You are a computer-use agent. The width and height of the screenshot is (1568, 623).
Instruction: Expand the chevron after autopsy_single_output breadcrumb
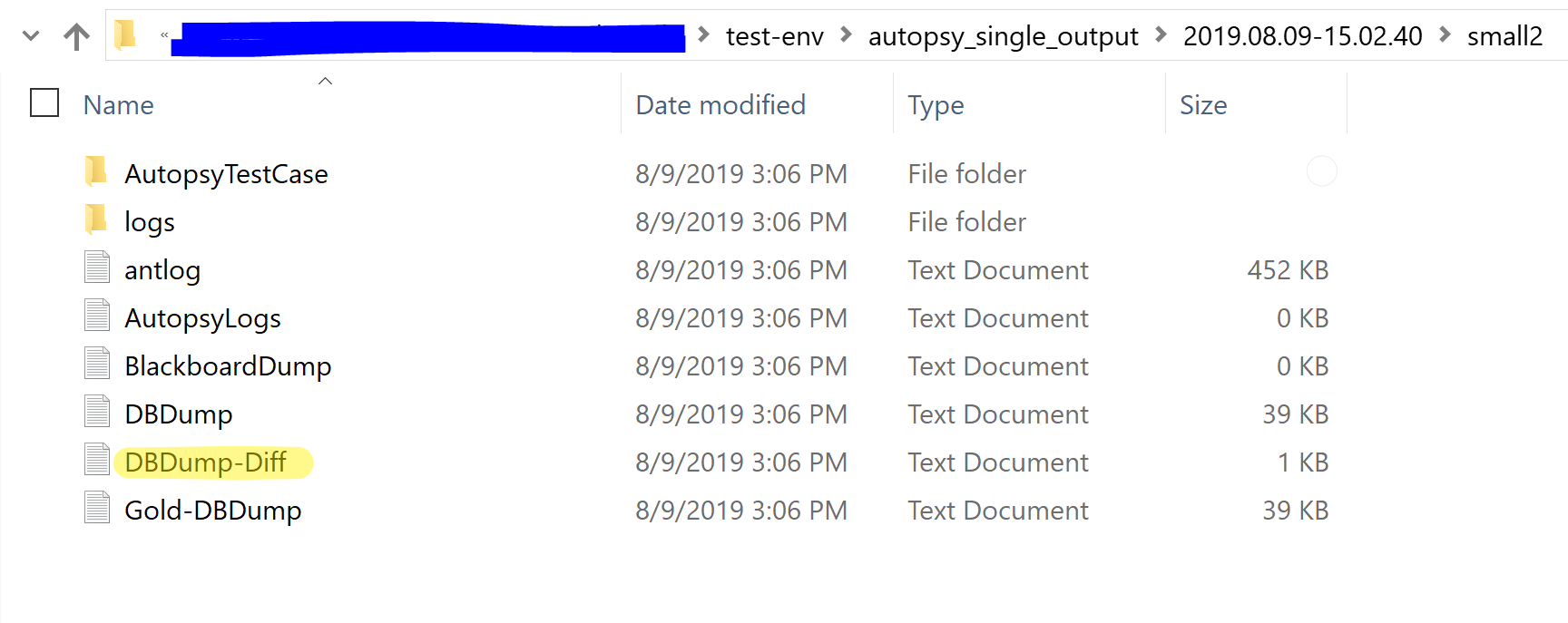click(1161, 35)
